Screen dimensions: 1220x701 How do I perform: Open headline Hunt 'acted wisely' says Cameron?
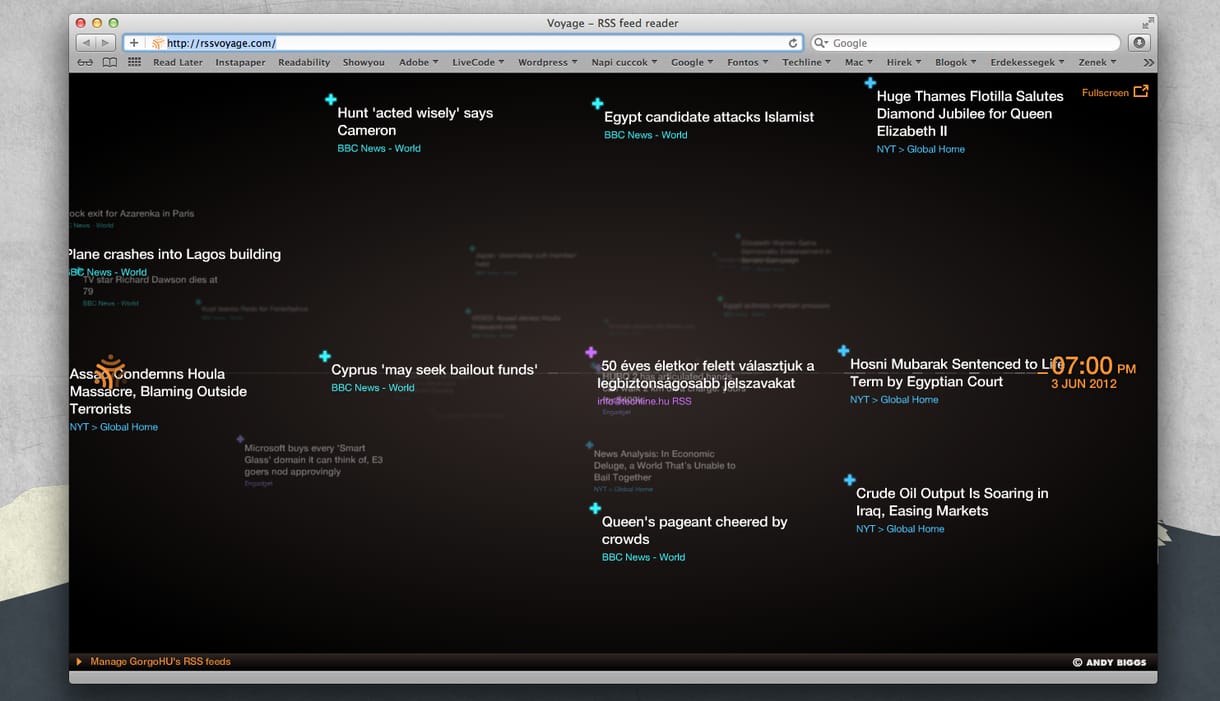click(x=415, y=121)
